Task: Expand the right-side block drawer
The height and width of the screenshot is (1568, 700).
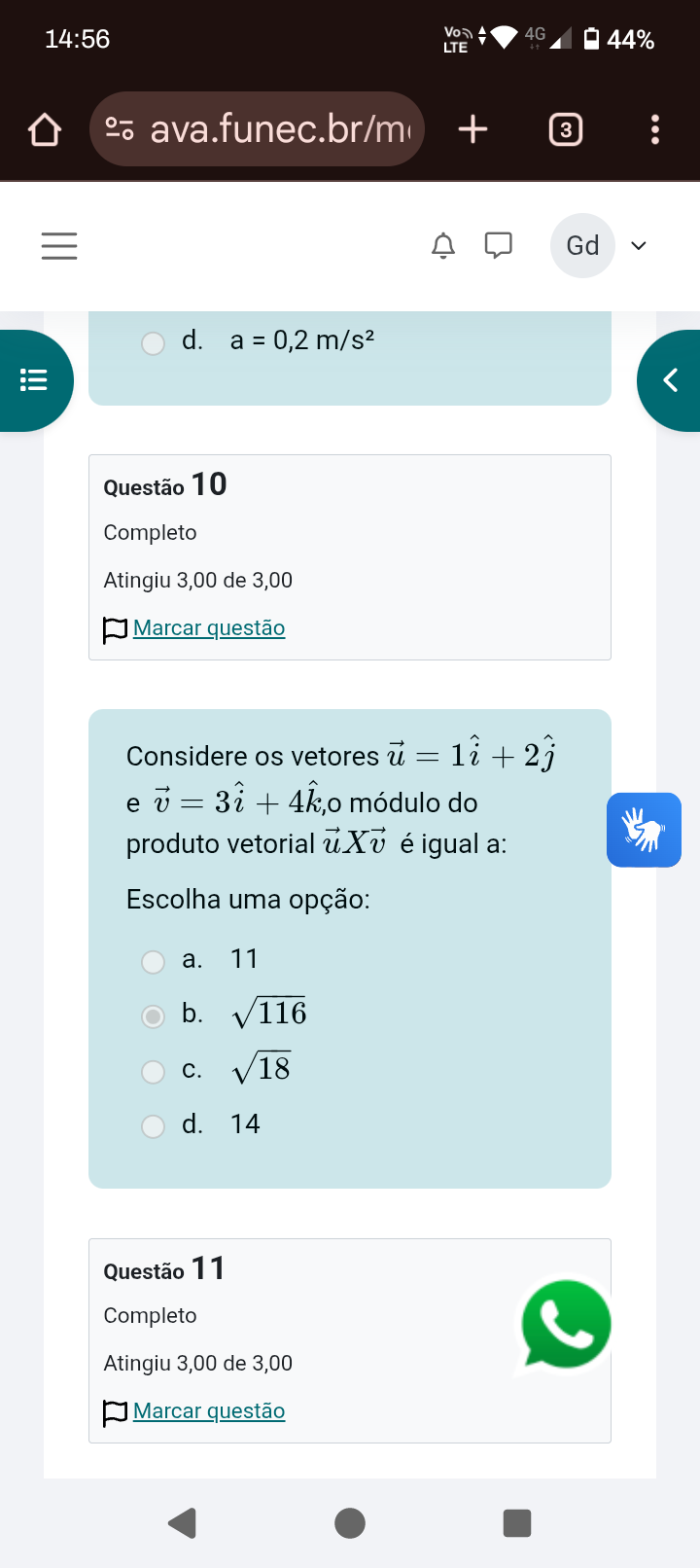Action: 670,380
